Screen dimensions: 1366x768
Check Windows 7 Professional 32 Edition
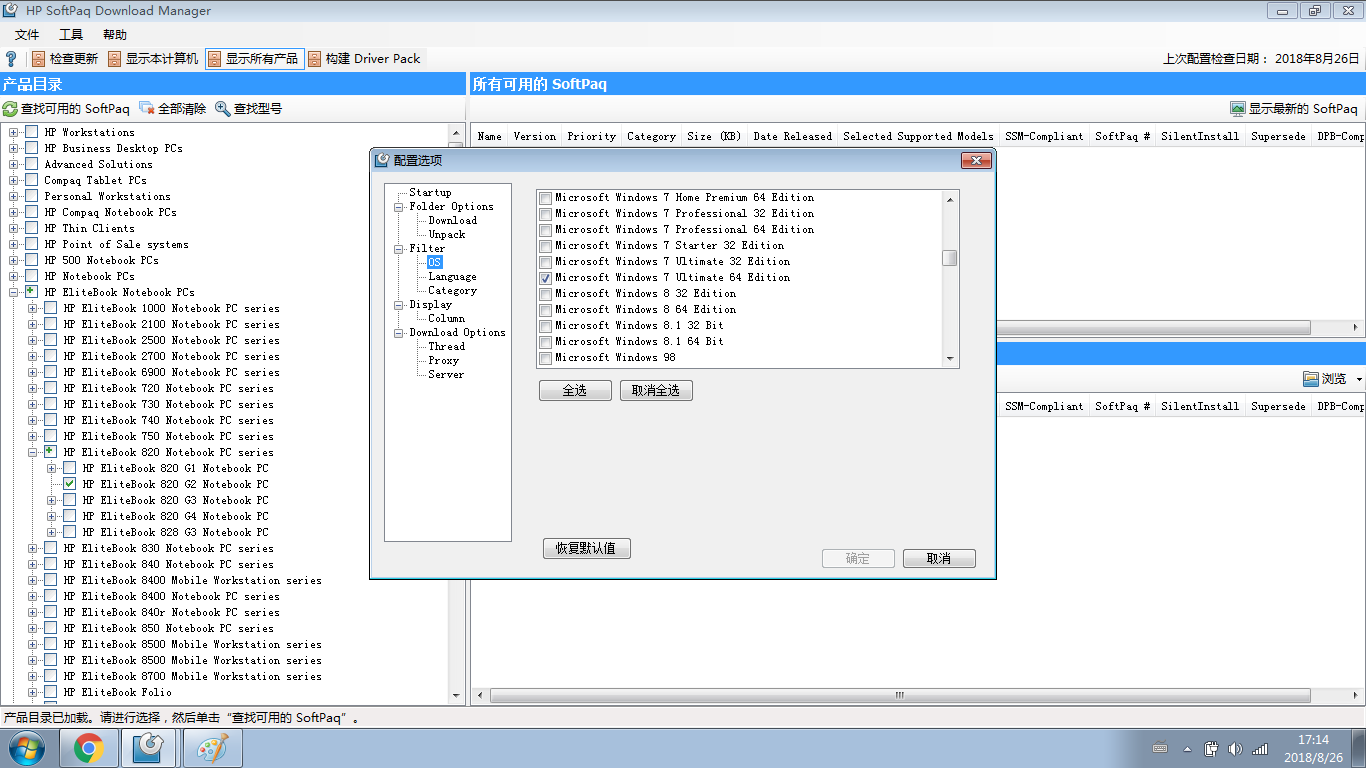coord(545,214)
